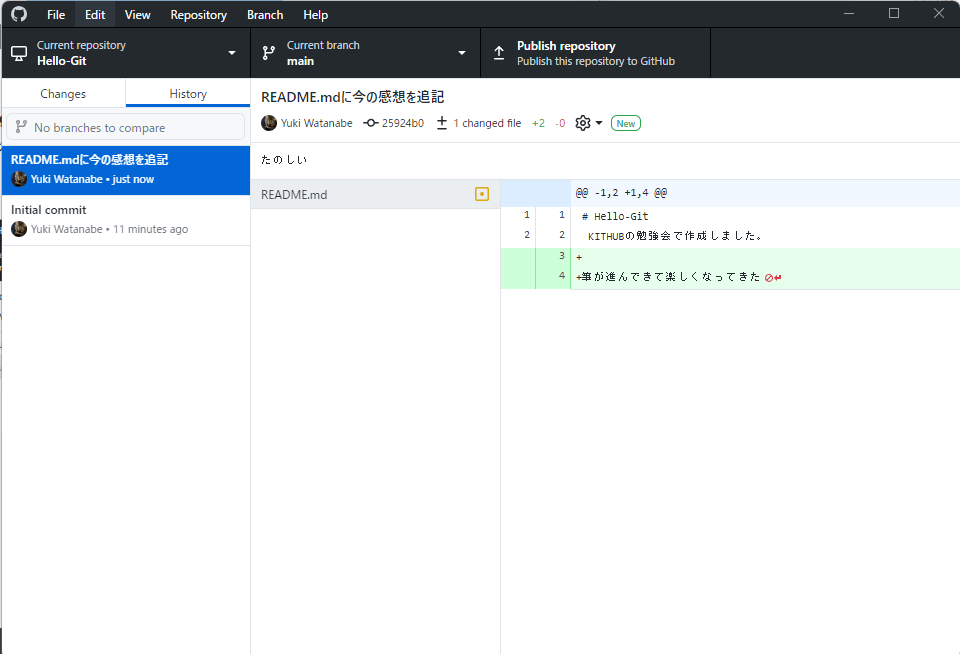Click the upload arrow icon on Publish repository
The image size is (960, 654).
[498, 52]
